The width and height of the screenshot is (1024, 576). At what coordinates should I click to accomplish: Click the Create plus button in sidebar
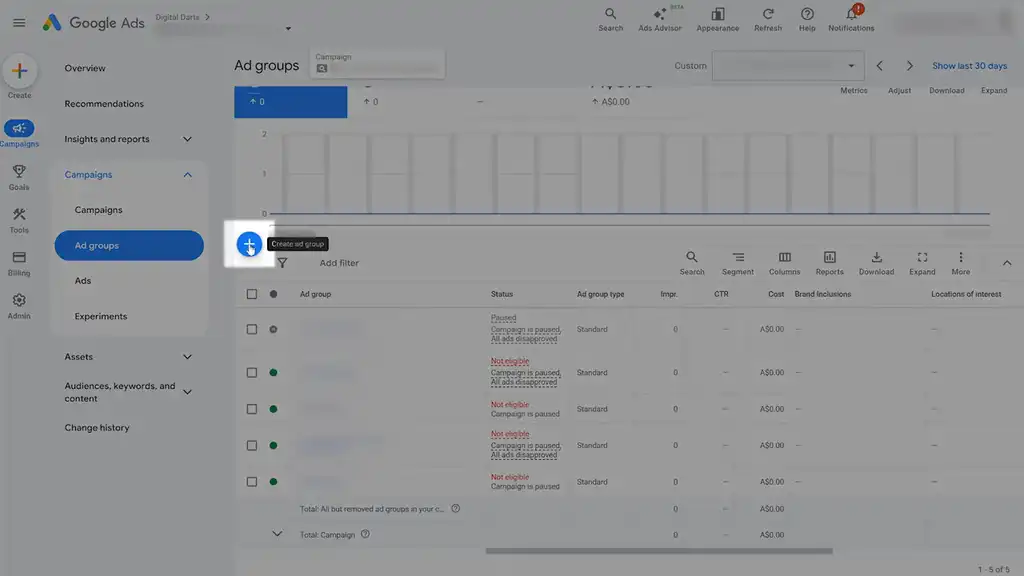pos(20,71)
